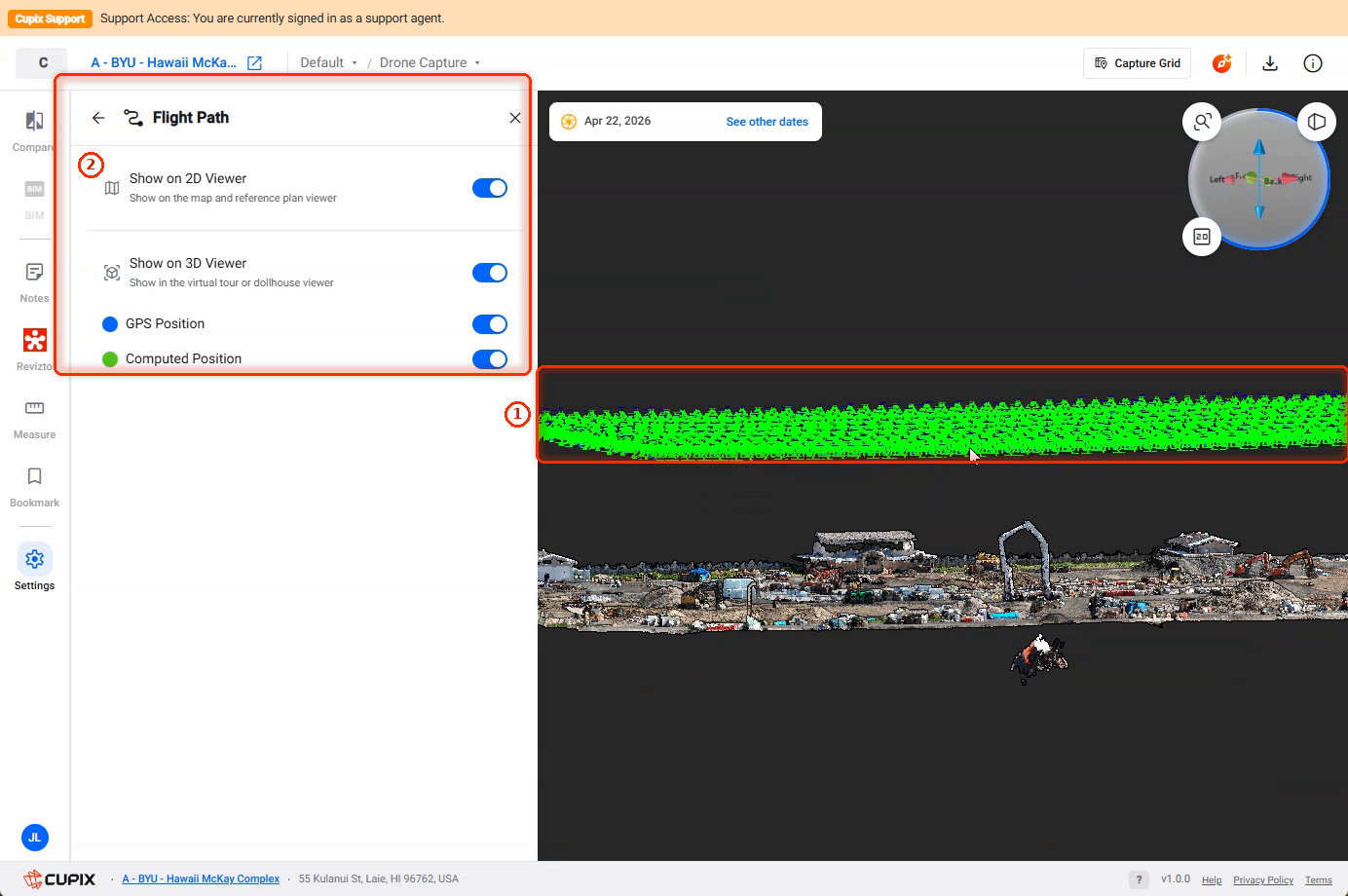Open the Privacy Policy link
The height and width of the screenshot is (896, 1348).
click(1263, 880)
